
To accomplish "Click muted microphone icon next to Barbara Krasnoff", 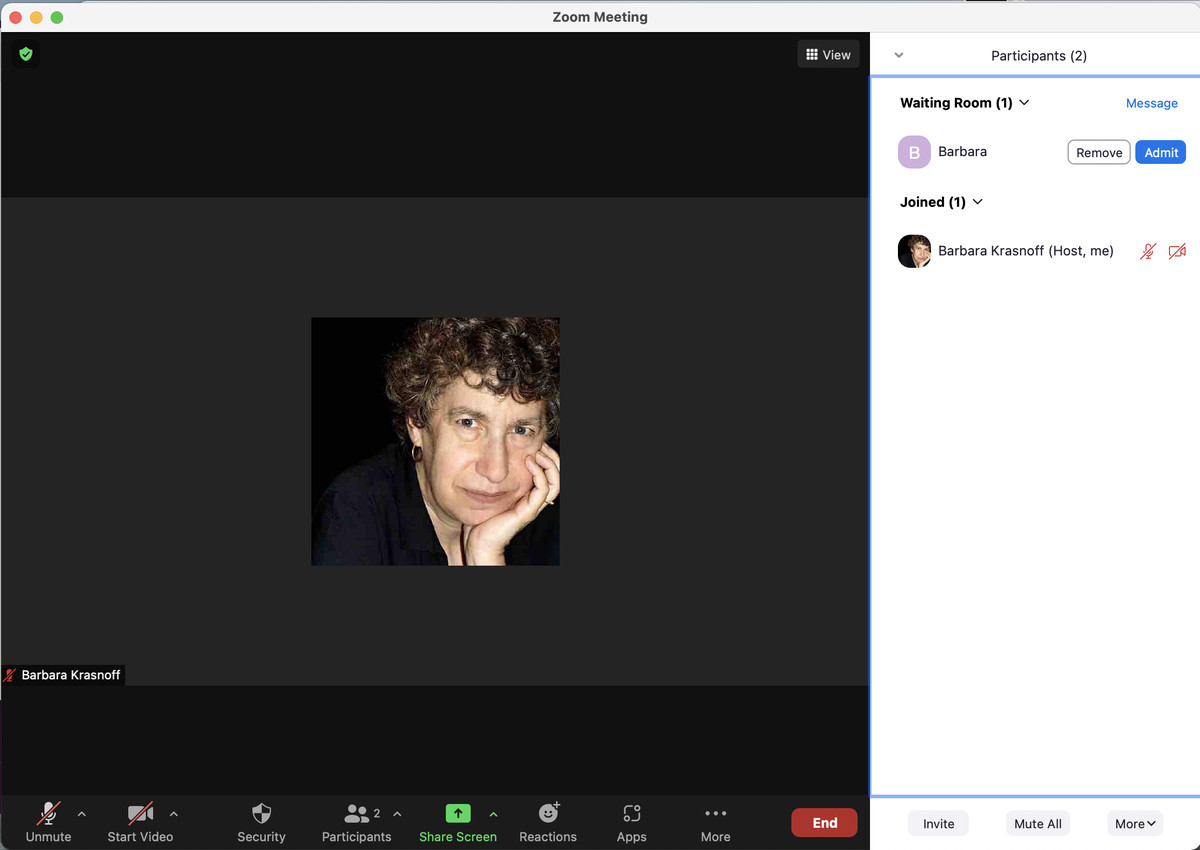I will [x=1148, y=251].
